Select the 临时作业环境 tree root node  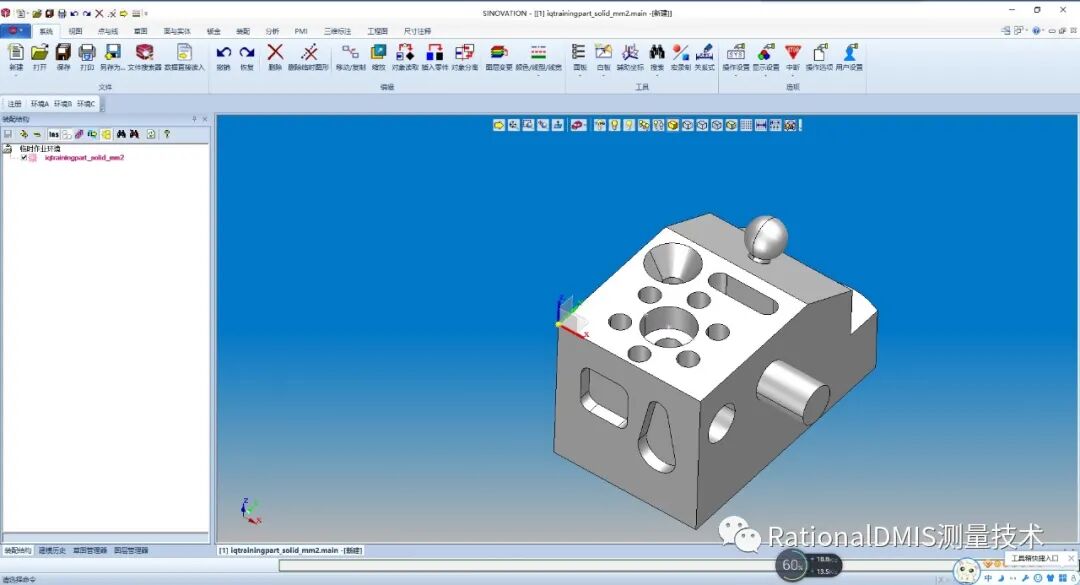point(40,149)
